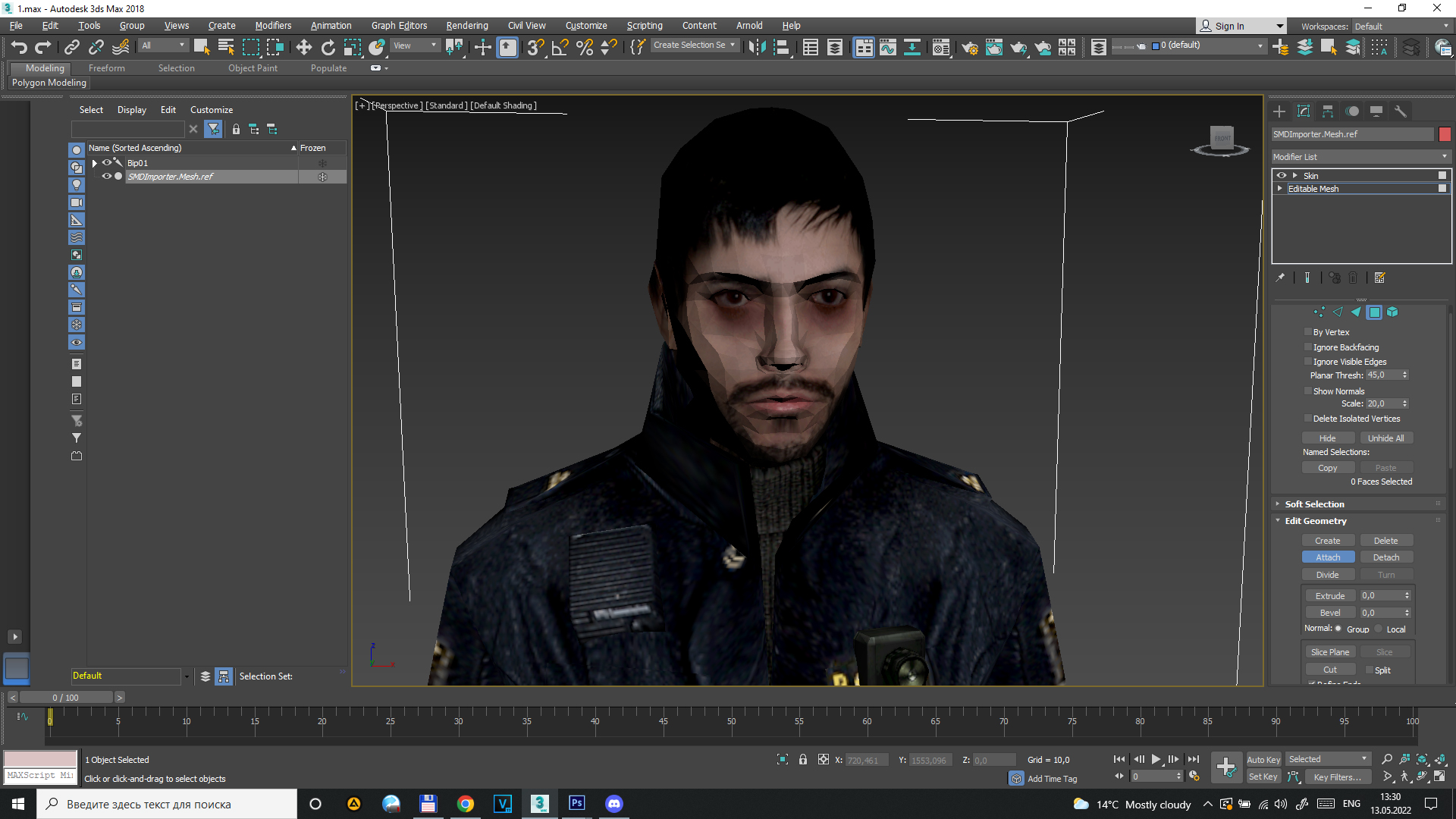Click the Pin Stack icon
The image size is (1456, 819).
click(1280, 278)
